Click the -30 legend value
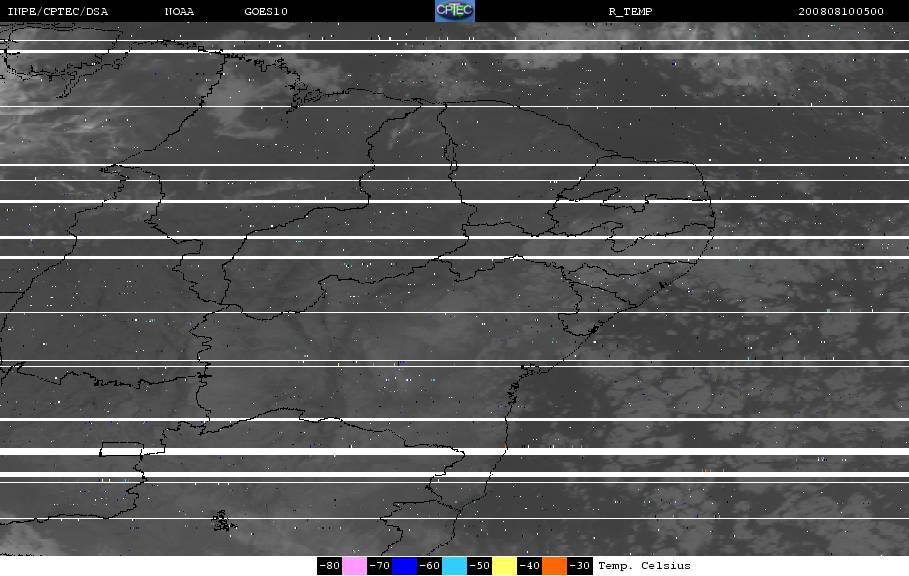Image resolution: width=909 pixels, height=576 pixels. tap(580, 566)
